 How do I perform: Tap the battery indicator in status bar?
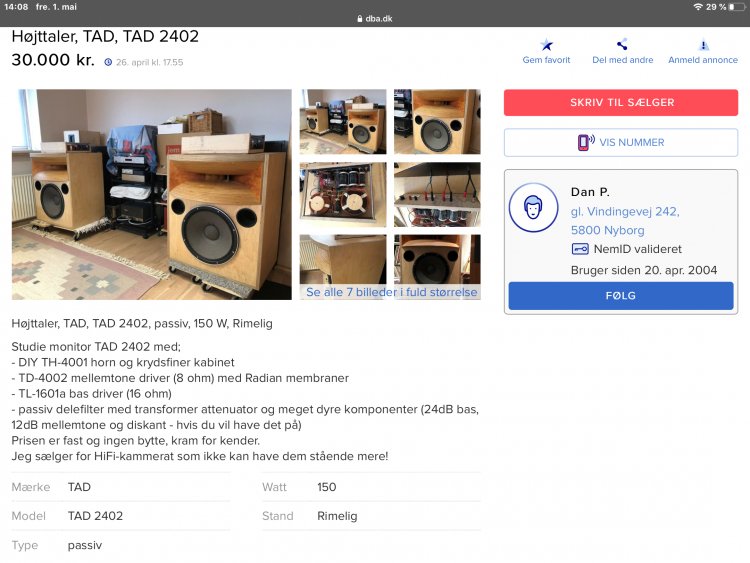pyautogui.click(x=737, y=7)
